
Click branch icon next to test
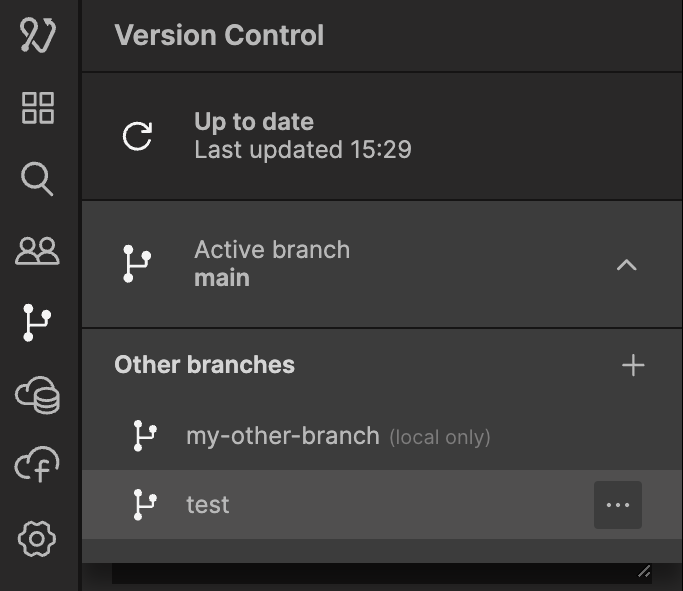(145, 505)
